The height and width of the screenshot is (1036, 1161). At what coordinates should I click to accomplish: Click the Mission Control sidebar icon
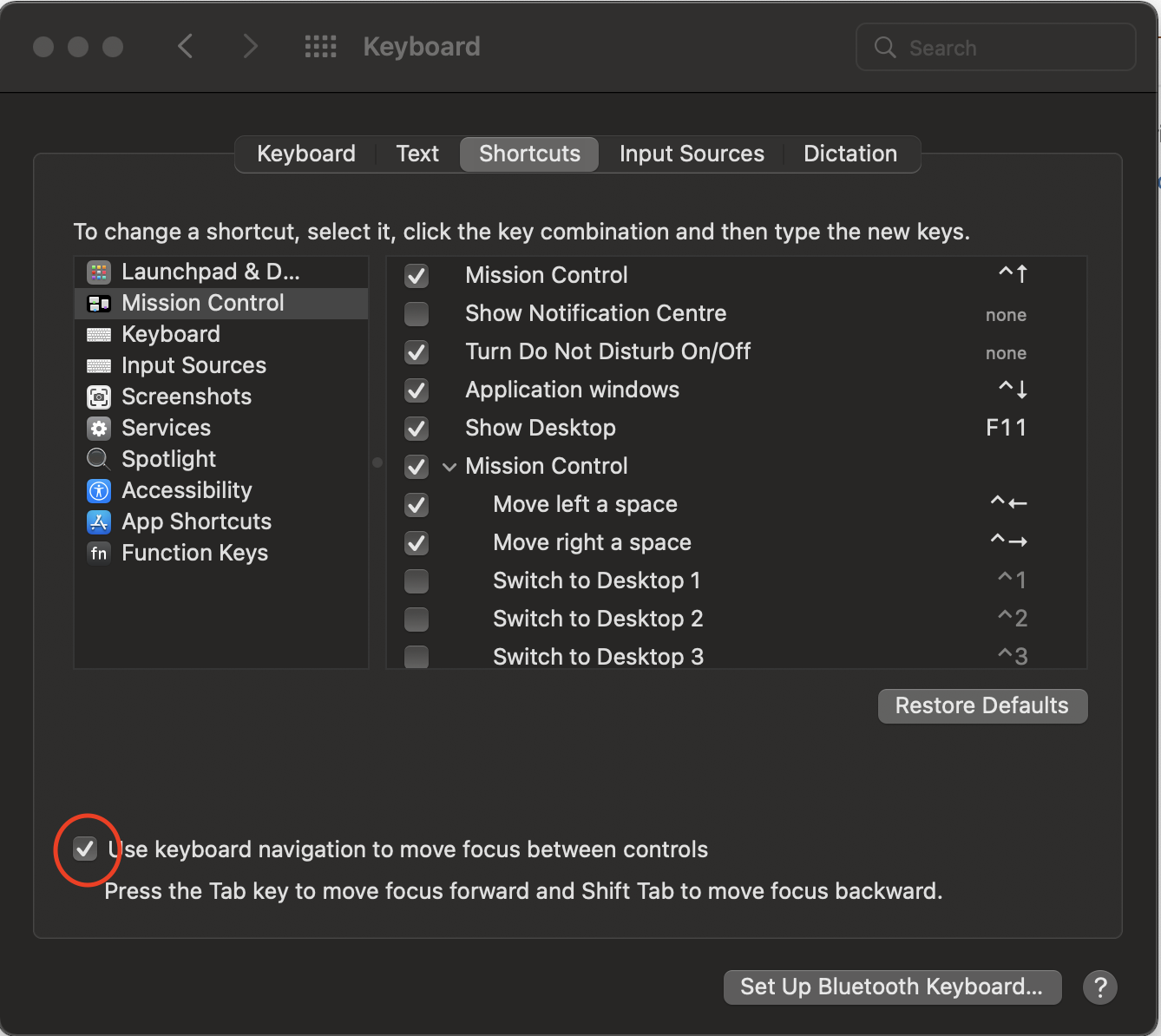[x=100, y=304]
